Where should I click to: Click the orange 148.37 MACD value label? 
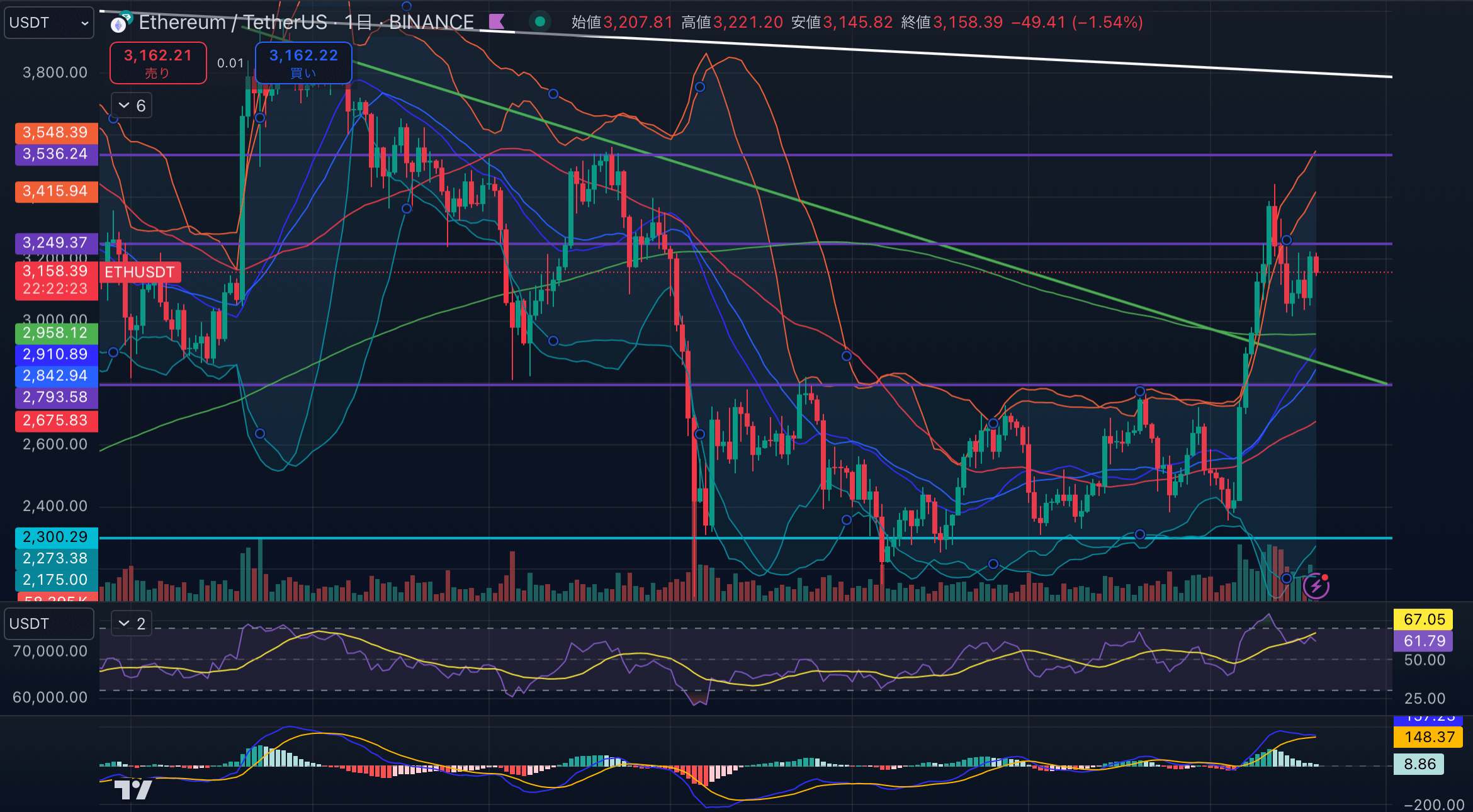click(x=1429, y=737)
